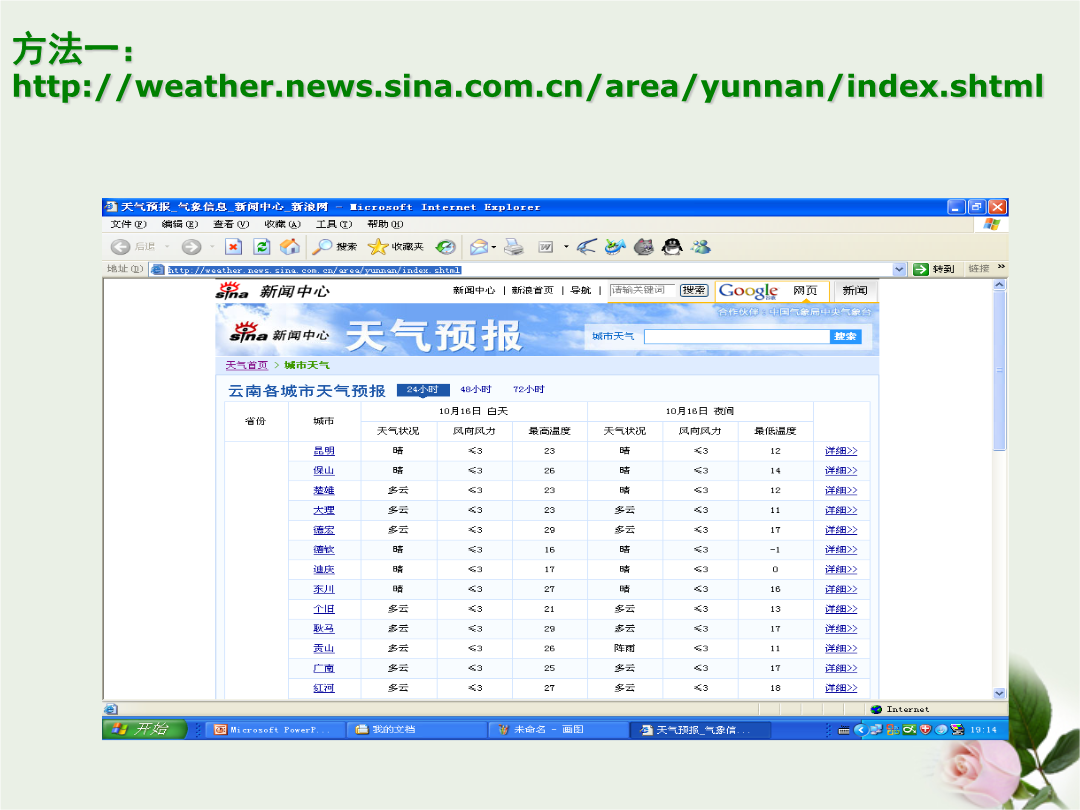Image resolution: width=1080 pixels, height=810 pixels.
Task: Open the Search (搜索) magnifier tool
Action: tap(334, 247)
